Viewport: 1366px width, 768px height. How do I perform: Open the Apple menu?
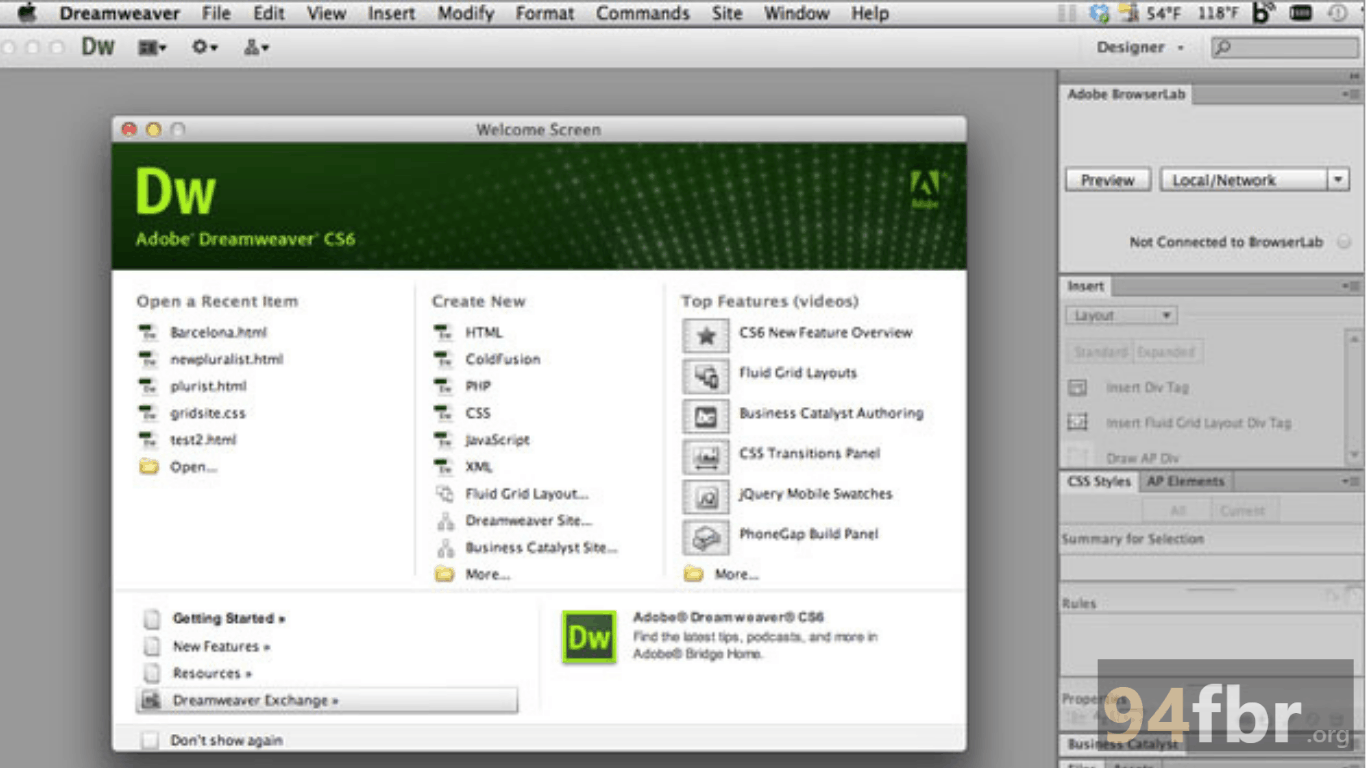click(x=27, y=13)
